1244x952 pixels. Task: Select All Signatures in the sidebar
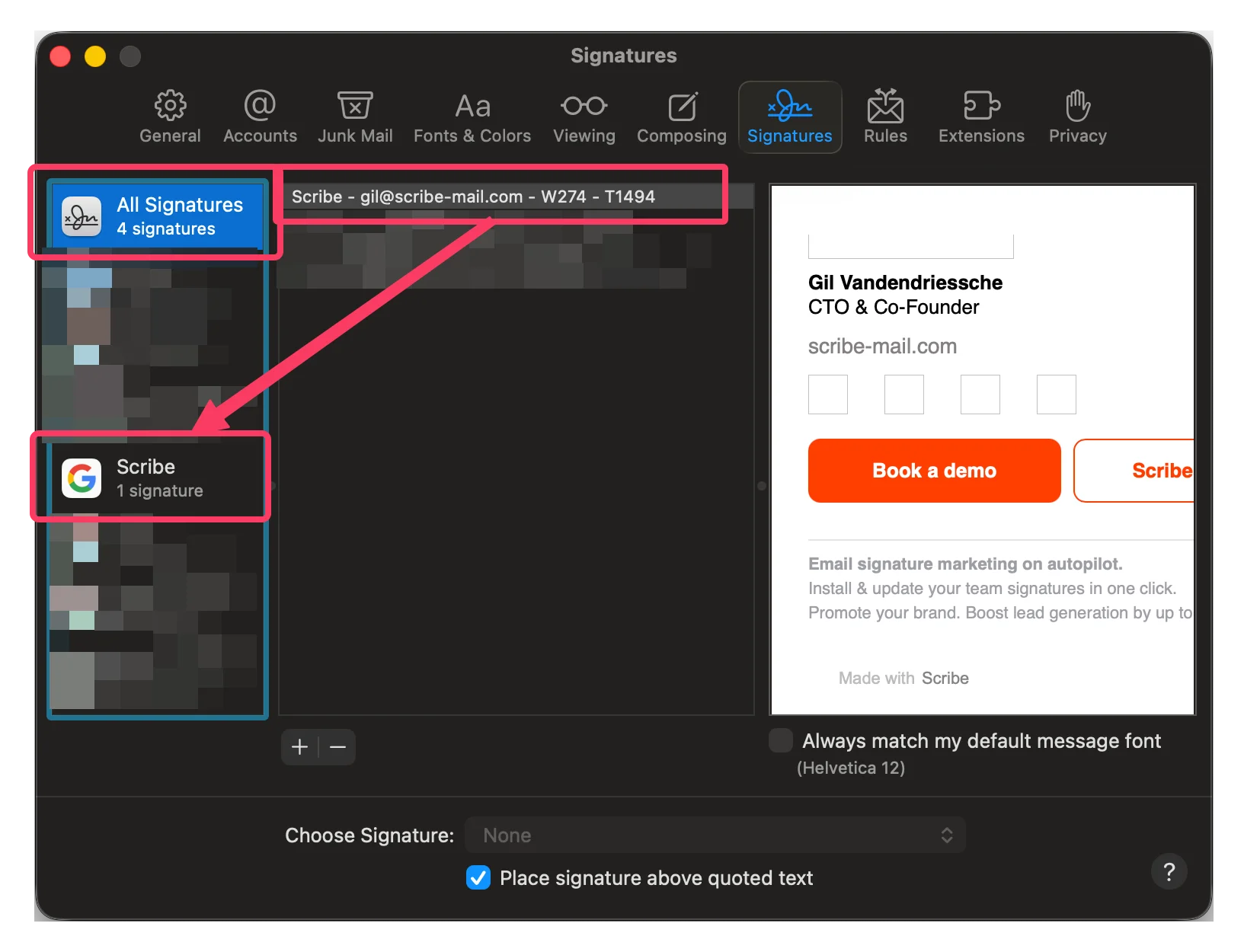(157, 216)
